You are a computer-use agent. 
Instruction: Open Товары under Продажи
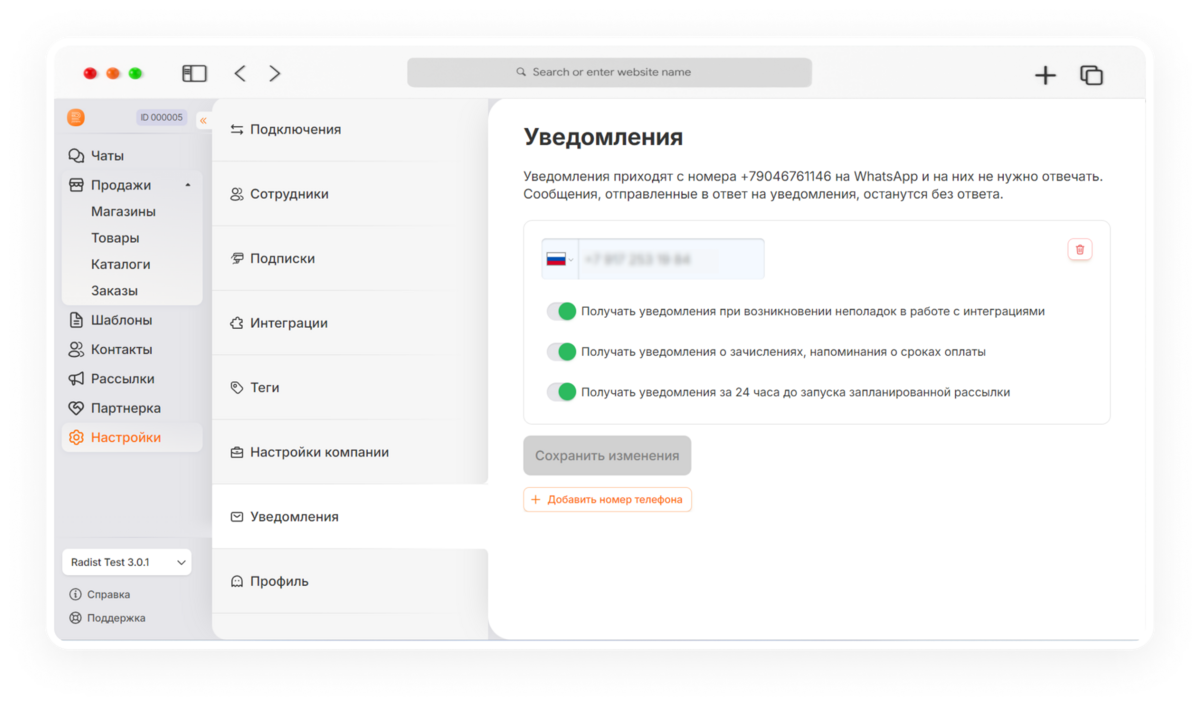(x=115, y=238)
